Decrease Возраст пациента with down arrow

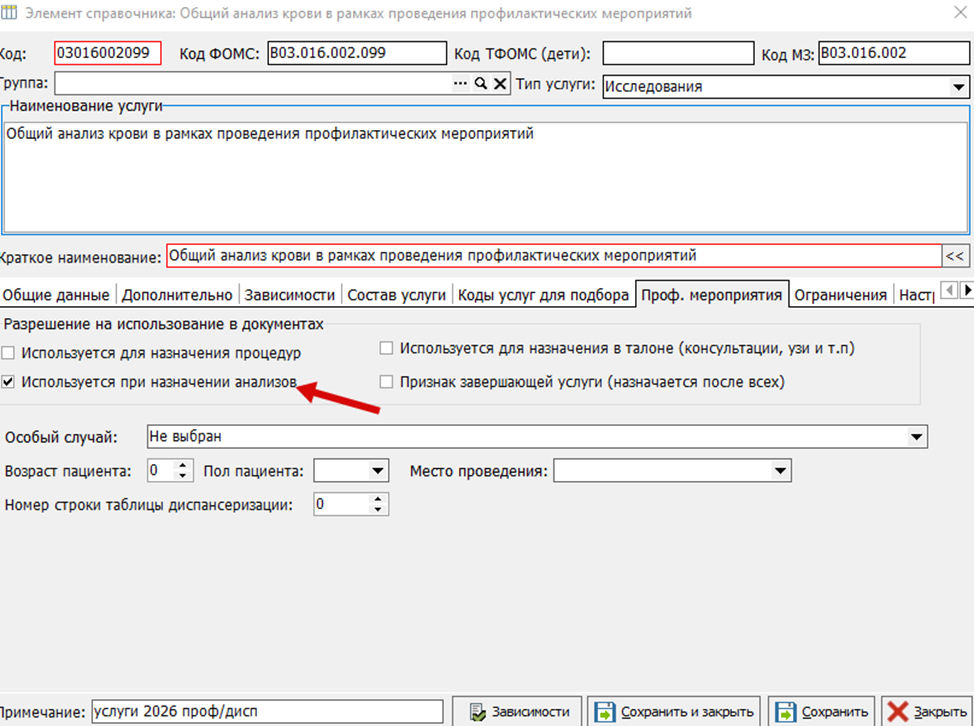pyautogui.click(x=183, y=476)
